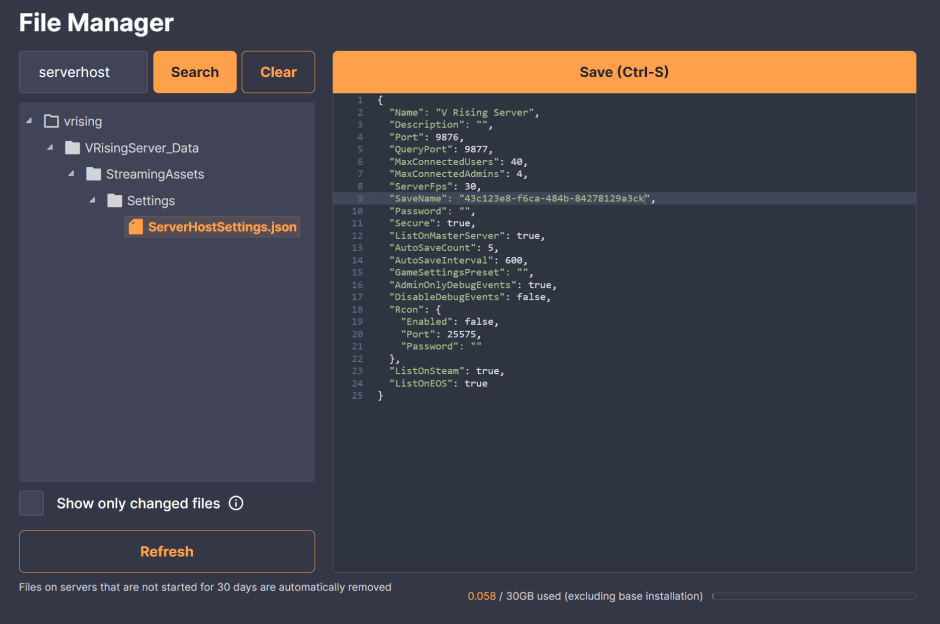
Task: Select the VRisingServer_Data folder label
Action: click(142, 148)
